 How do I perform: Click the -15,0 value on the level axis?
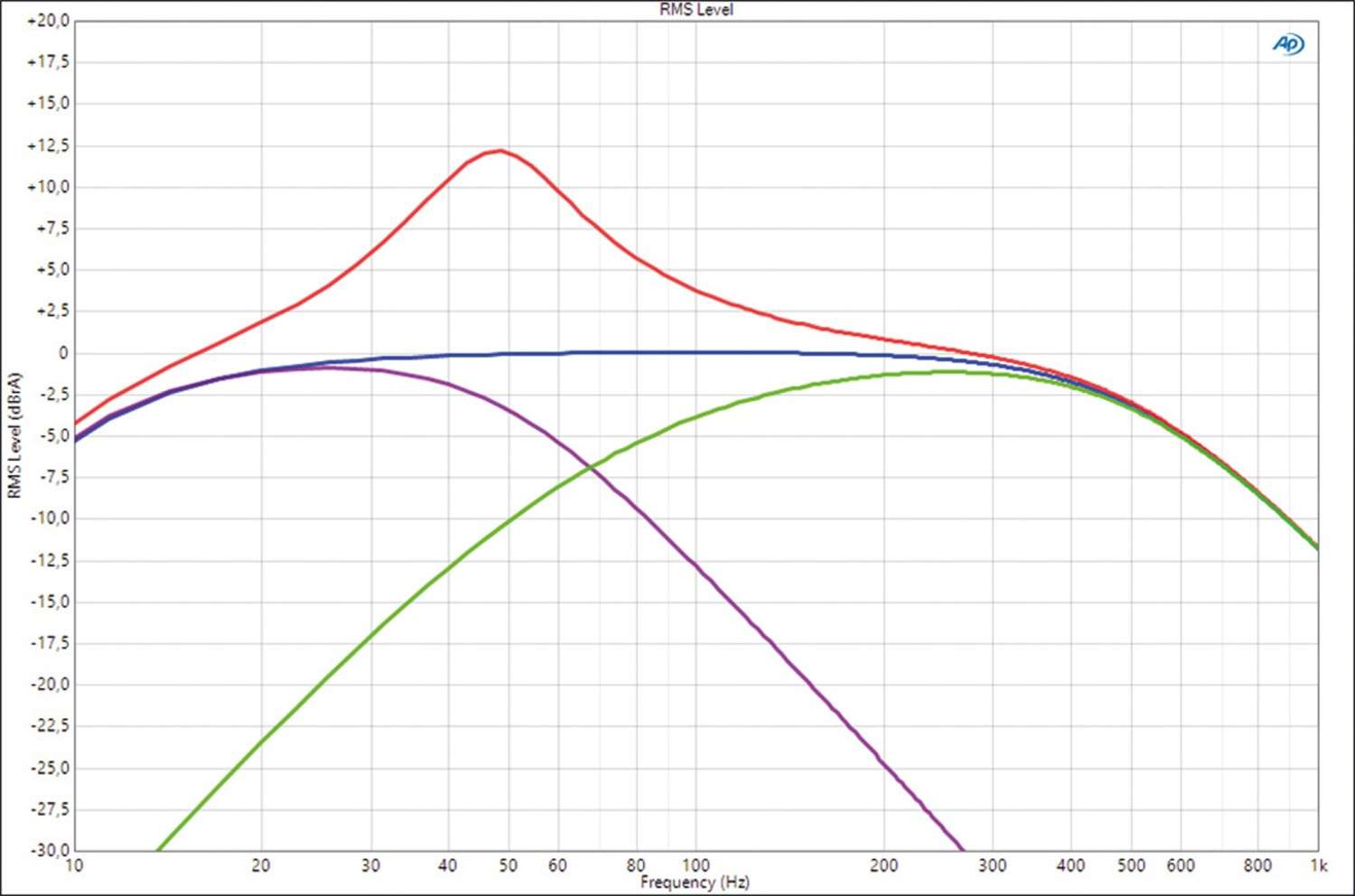[50, 602]
